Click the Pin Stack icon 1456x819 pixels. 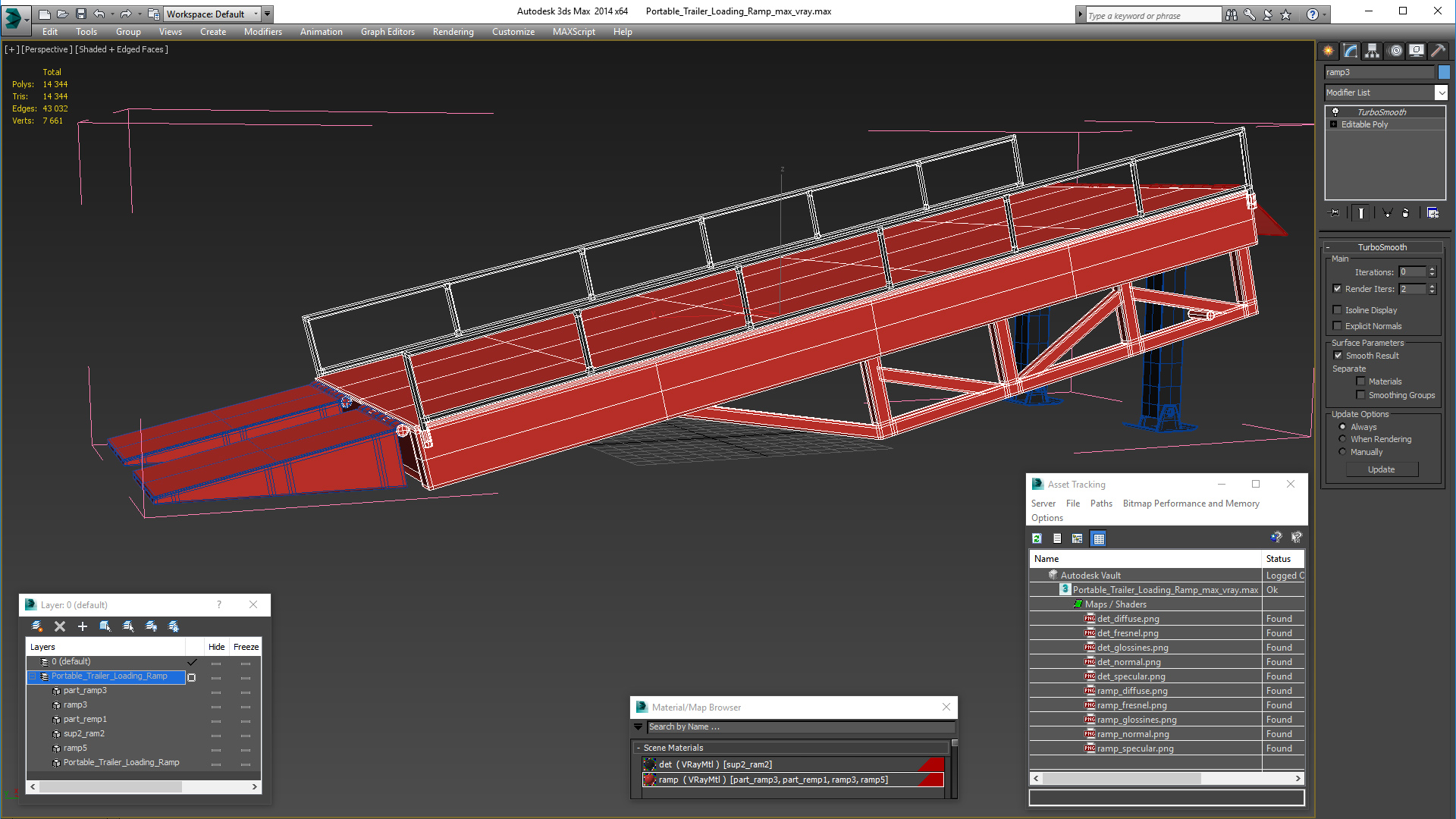pyautogui.click(x=1335, y=213)
